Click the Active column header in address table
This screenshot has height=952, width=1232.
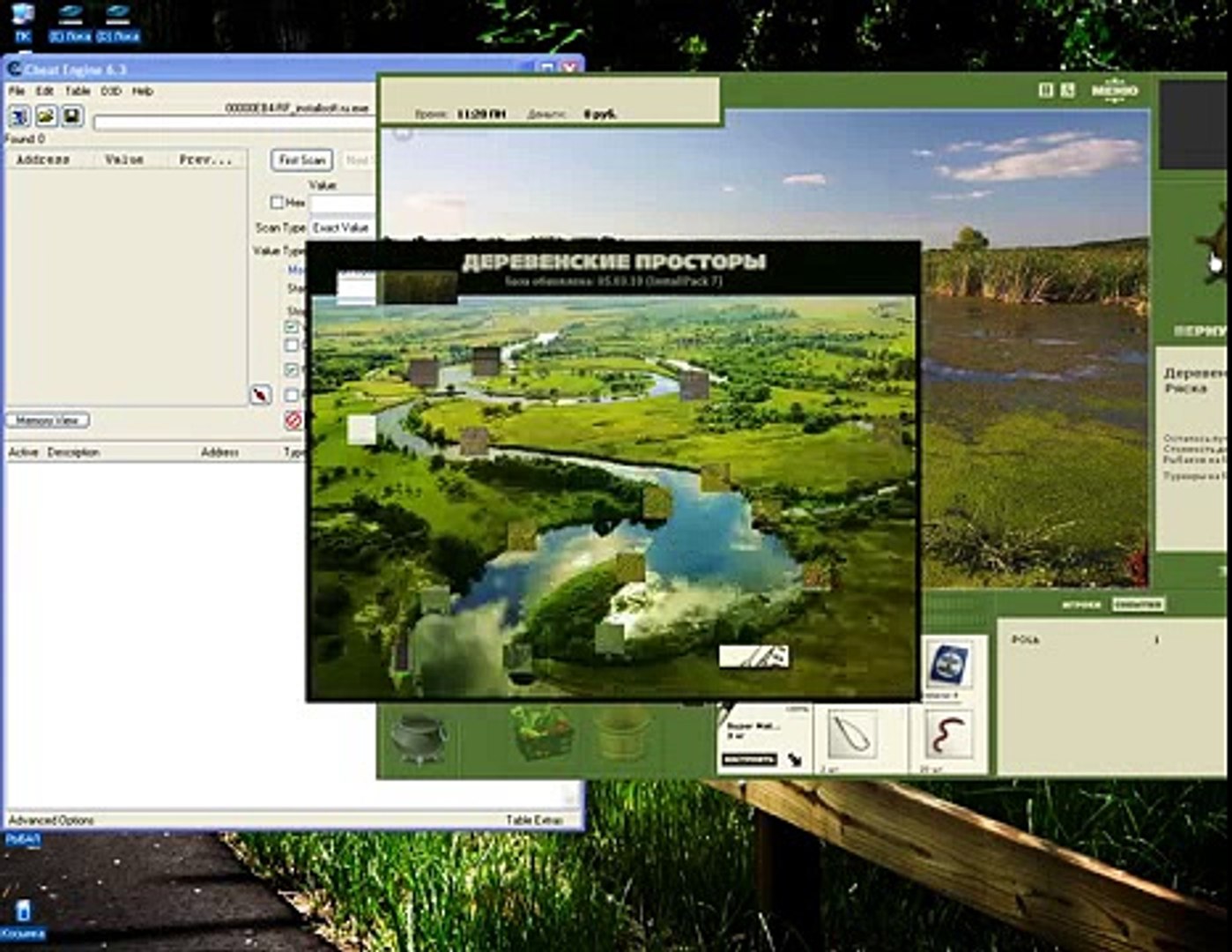(24, 452)
